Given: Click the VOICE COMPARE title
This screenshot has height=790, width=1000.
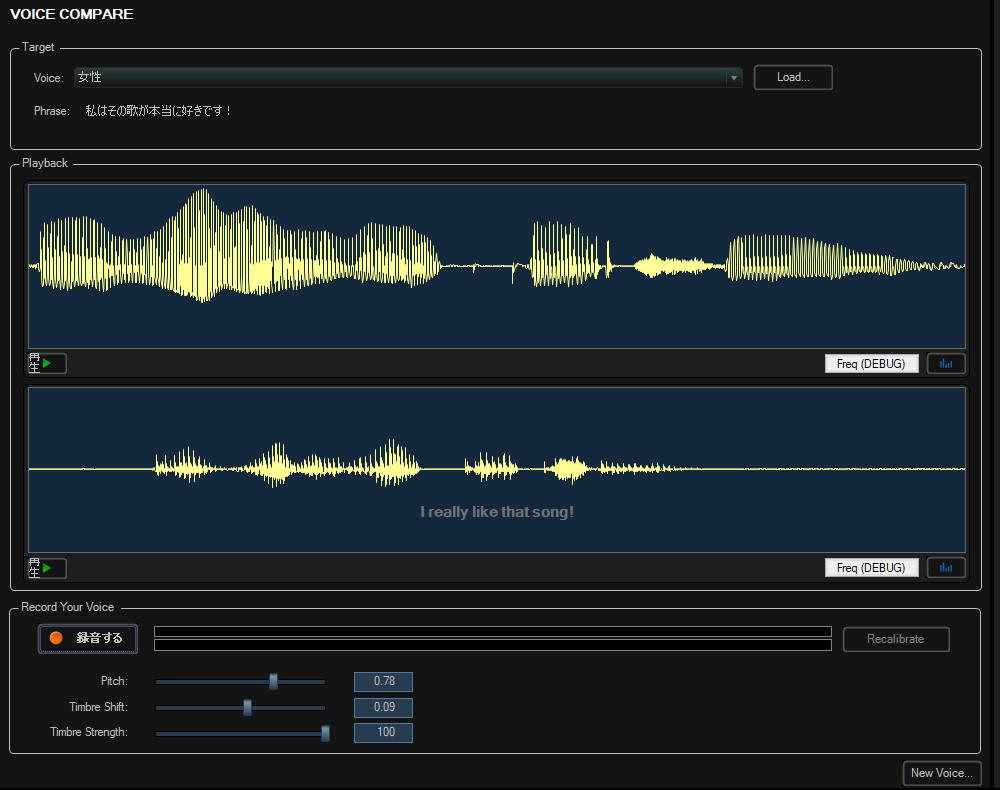Looking at the screenshot, I should tap(71, 14).
